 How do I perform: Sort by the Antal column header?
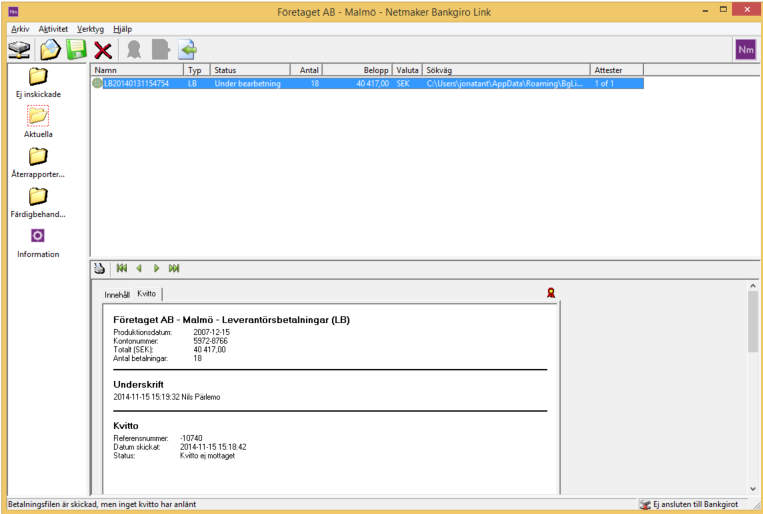tap(306, 70)
